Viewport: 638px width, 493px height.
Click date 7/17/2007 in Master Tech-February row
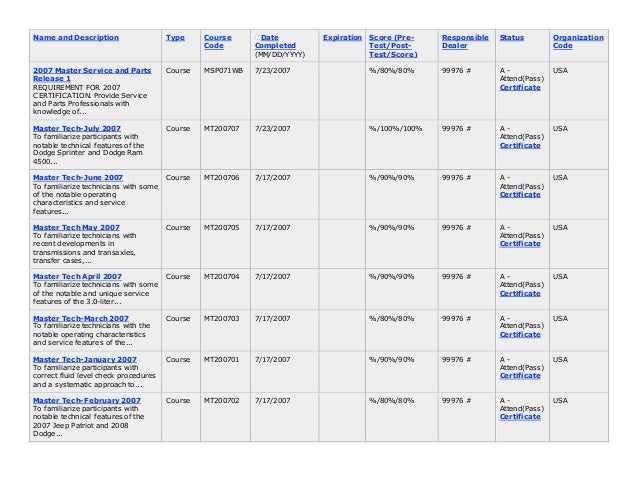click(273, 401)
